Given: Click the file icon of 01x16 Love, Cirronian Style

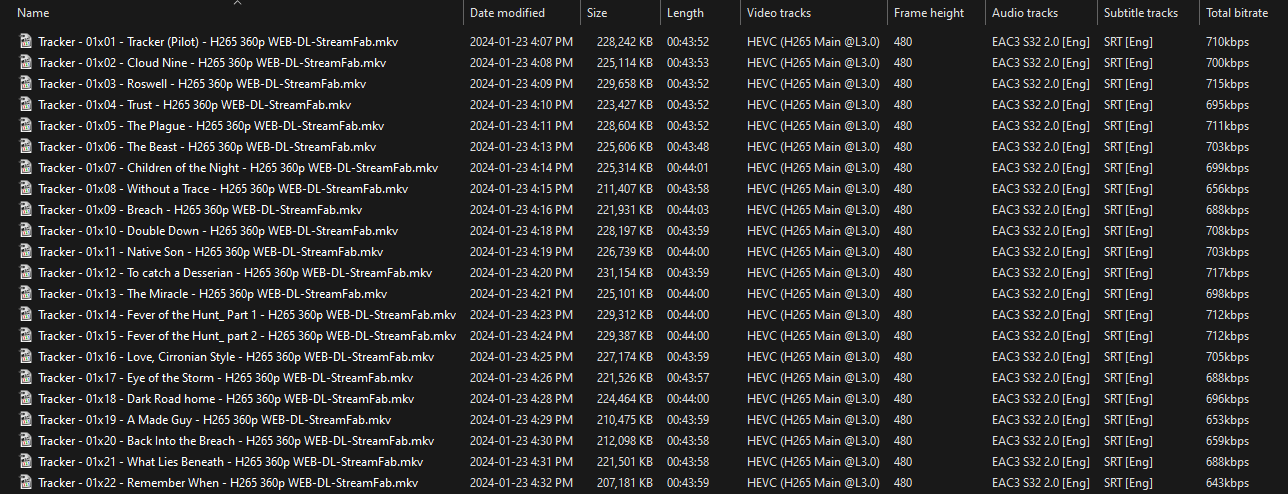Looking at the screenshot, I should tap(26, 357).
